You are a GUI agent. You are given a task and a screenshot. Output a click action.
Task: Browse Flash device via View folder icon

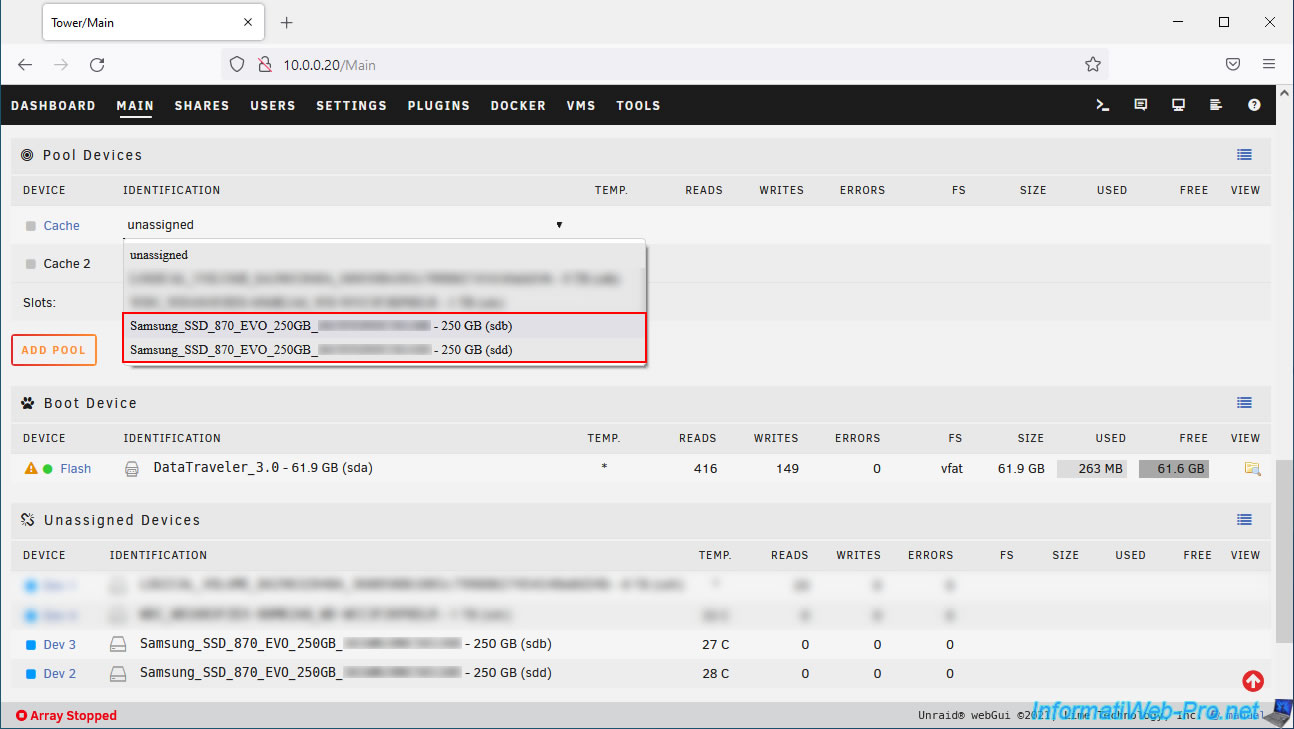[1252, 468]
